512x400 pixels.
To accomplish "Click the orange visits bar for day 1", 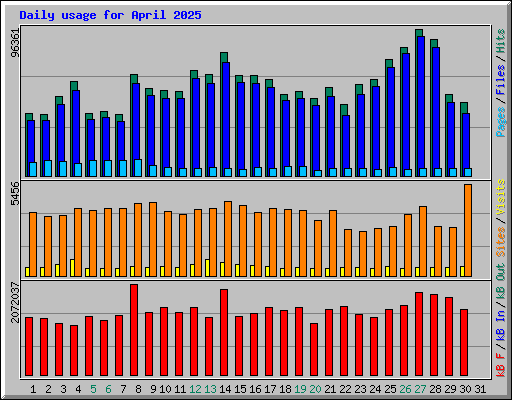I will point(33,244).
